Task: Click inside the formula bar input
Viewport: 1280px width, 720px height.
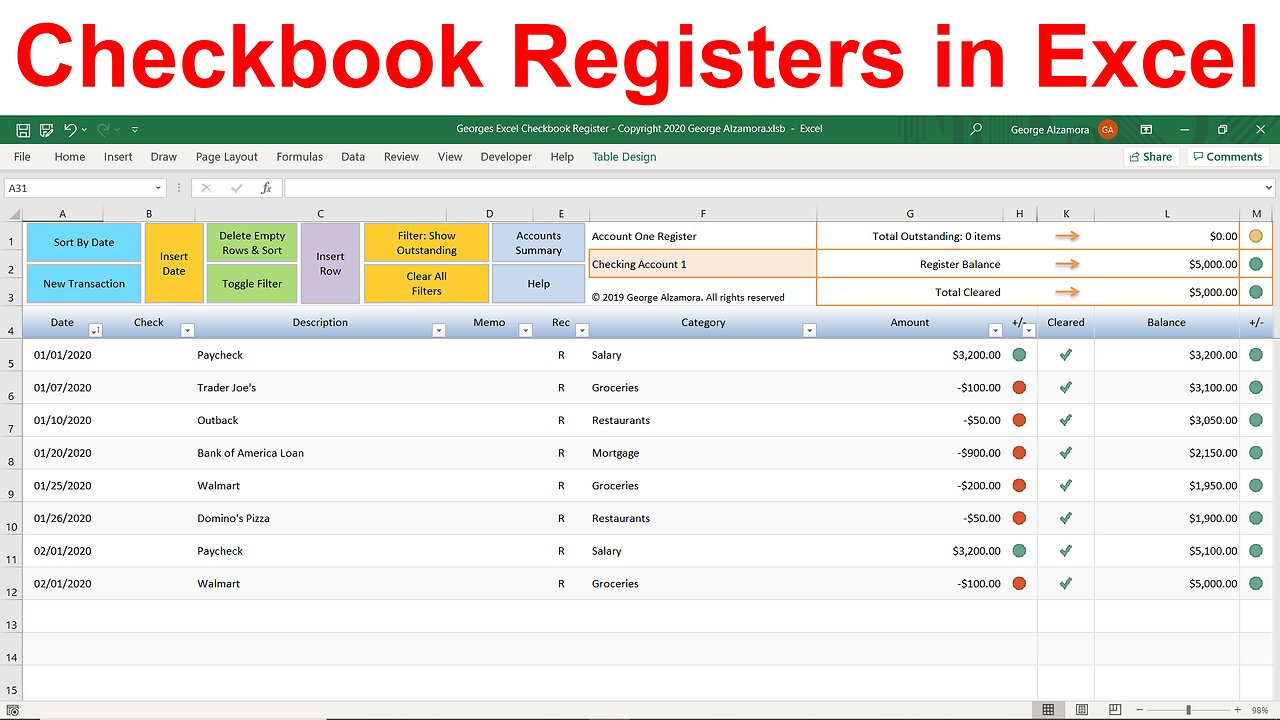Action: pyautogui.click(x=772, y=188)
